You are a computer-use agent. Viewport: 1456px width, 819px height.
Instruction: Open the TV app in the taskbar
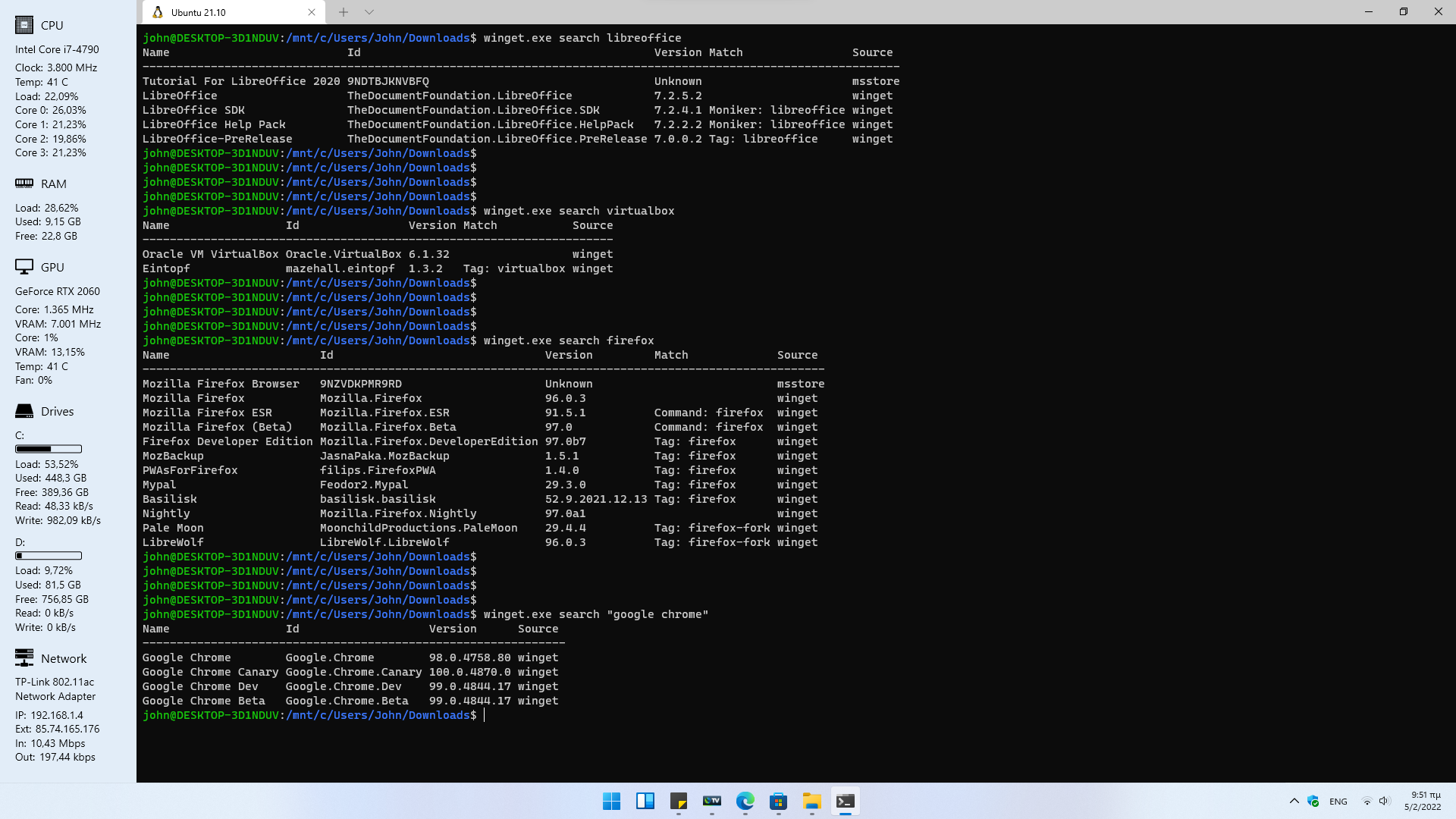click(712, 801)
